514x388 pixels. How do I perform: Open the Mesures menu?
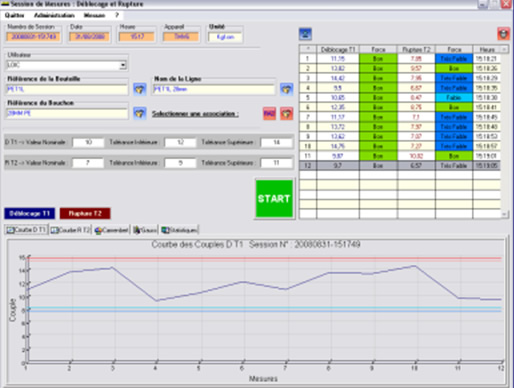tap(94, 15)
